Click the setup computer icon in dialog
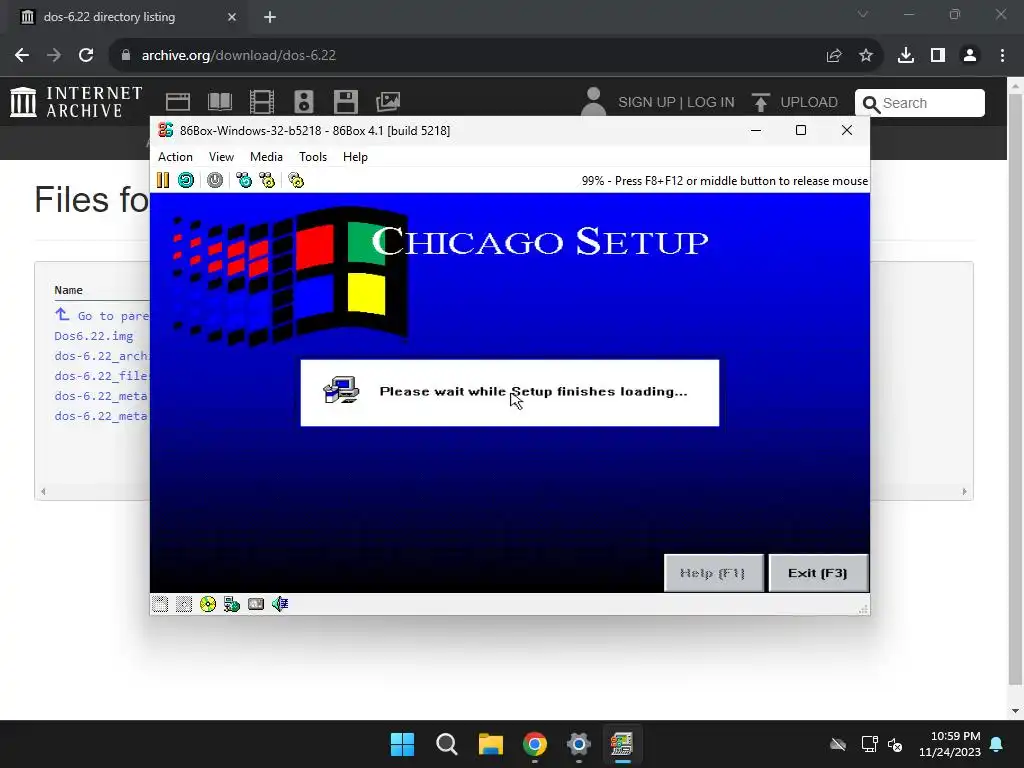This screenshot has height=768, width=1024. [341, 391]
